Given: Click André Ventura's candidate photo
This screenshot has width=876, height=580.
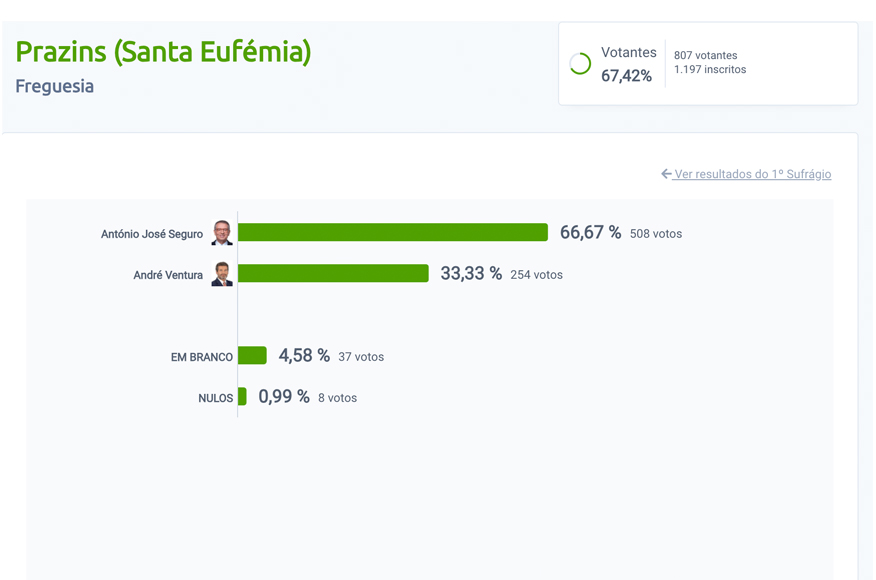Looking at the screenshot, I should (x=222, y=273).
